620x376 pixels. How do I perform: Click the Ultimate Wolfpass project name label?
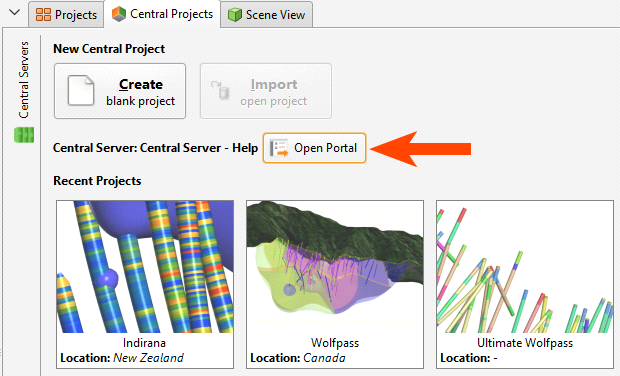click(525, 343)
